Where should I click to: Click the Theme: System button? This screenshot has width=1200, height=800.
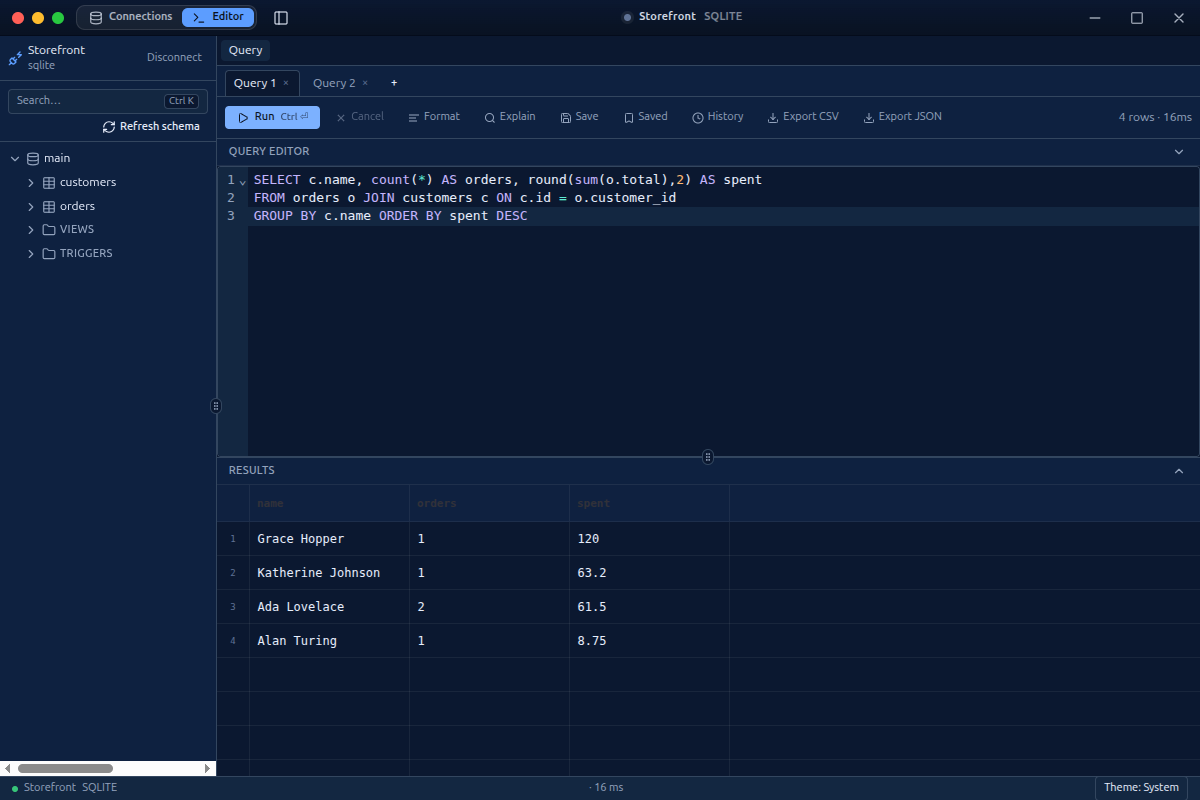click(1141, 787)
